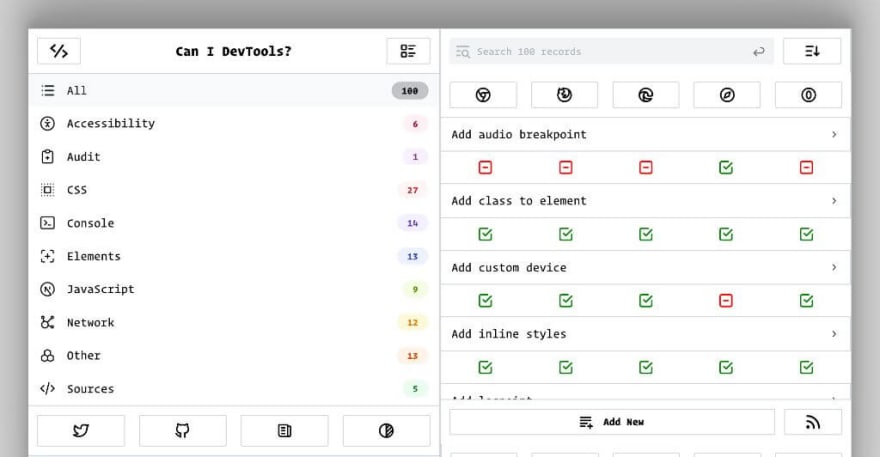Click the enter arrow in search box
Screen dimensions: 880x457
pyautogui.click(x=759, y=52)
